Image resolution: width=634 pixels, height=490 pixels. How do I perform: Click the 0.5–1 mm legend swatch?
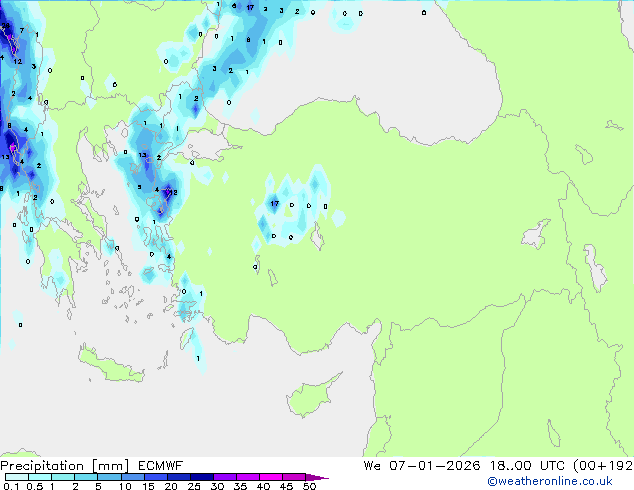coord(40,477)
